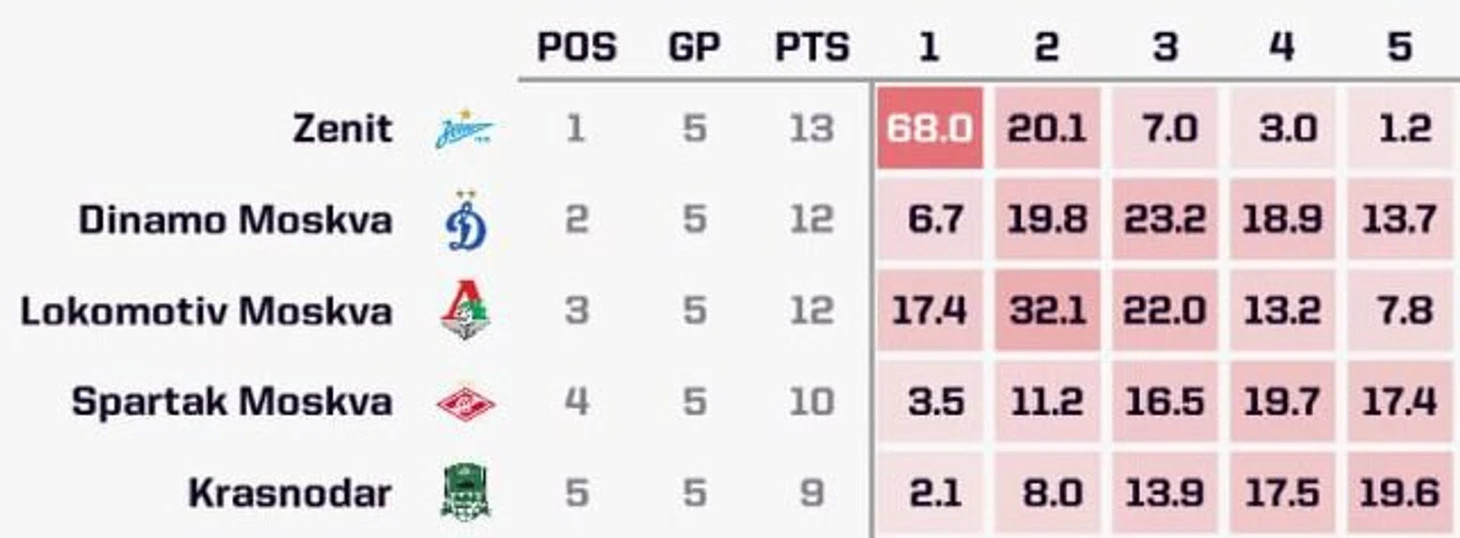Image resolution: width=1460 pixels, height=538 pixels.
Task: Sort by the PTS column header
Action: [812, 47]
